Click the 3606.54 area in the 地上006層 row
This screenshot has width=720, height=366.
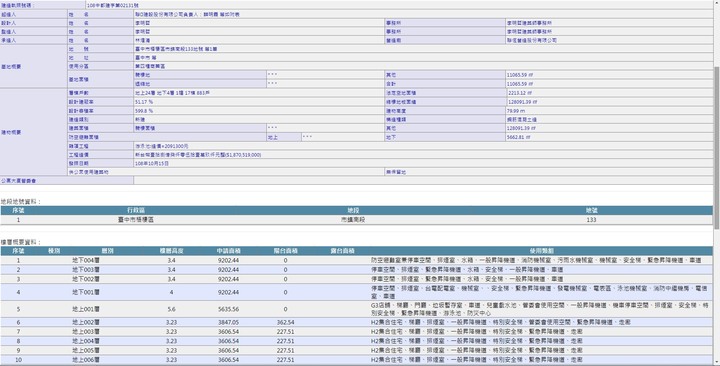228,360
